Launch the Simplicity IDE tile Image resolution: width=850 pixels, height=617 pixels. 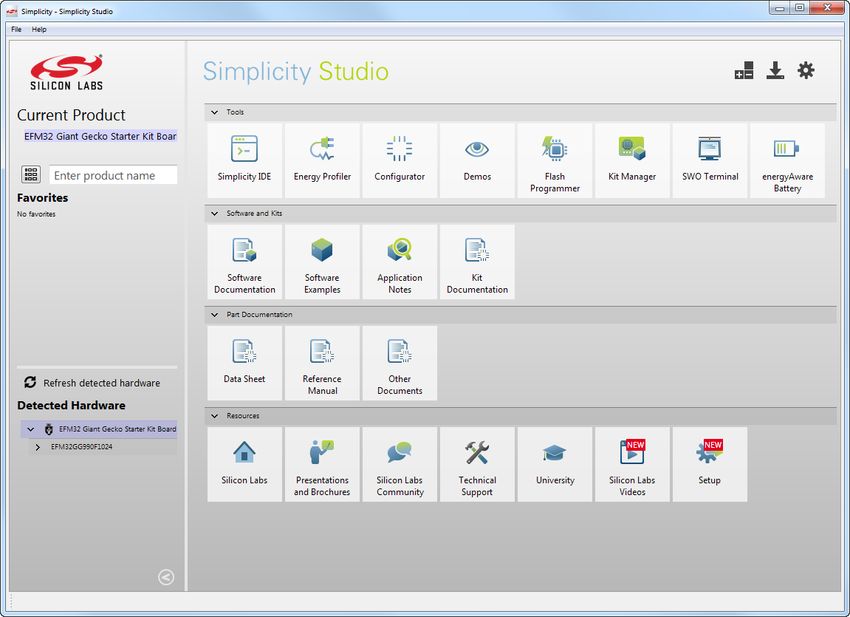click(244, 160)
